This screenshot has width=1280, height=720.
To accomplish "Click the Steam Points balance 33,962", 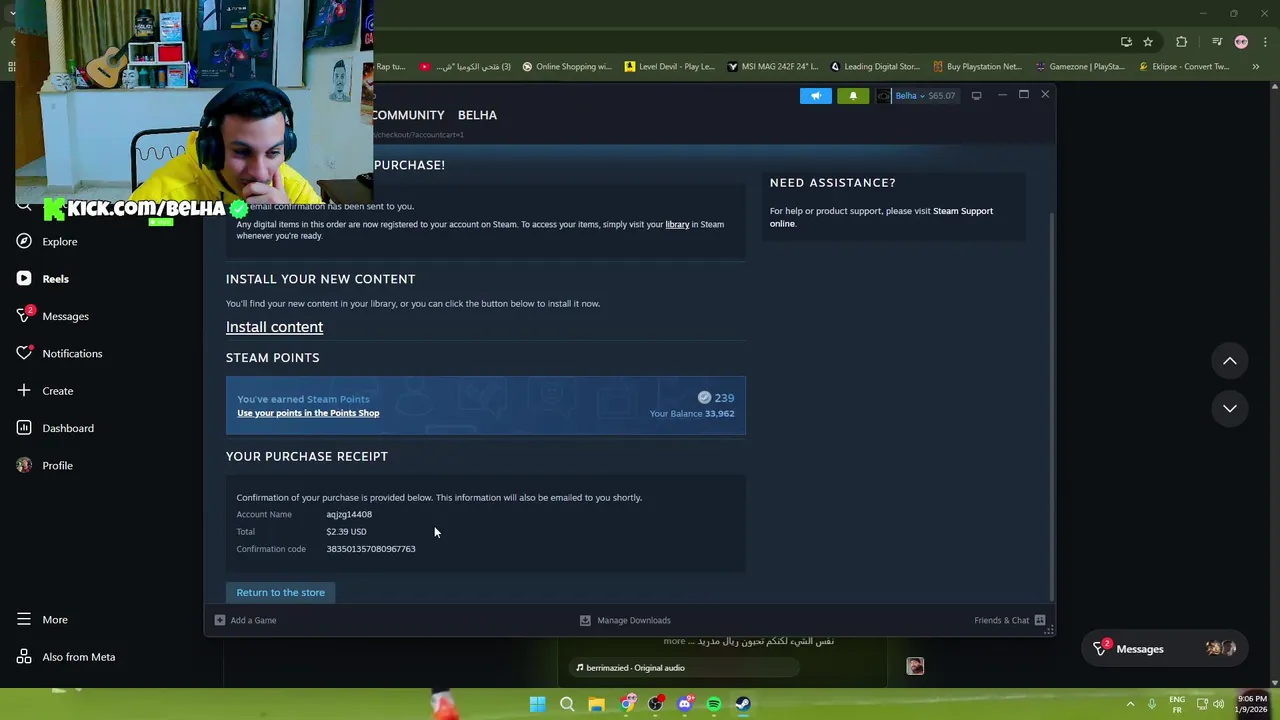I will pos(719,413).
